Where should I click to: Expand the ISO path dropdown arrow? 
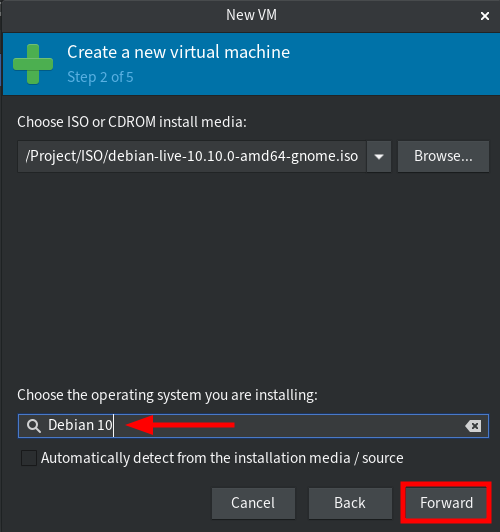(x=379, y=156)
